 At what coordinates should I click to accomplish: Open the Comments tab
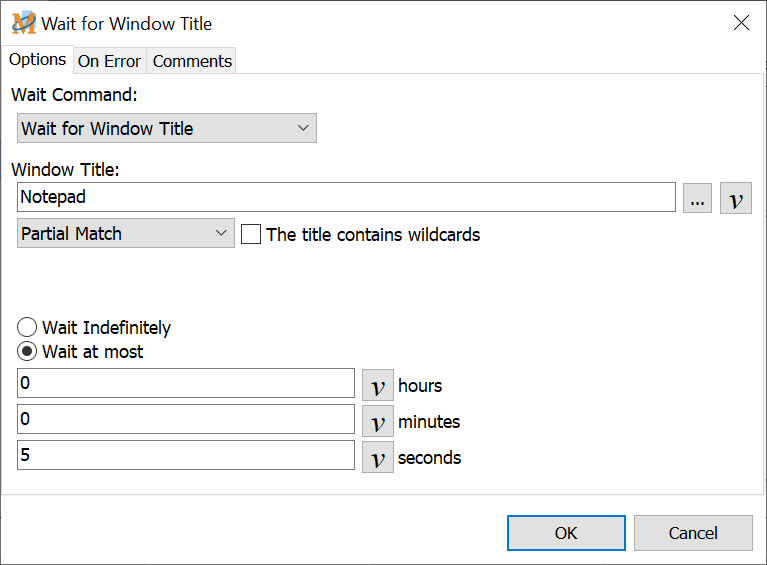192,61
